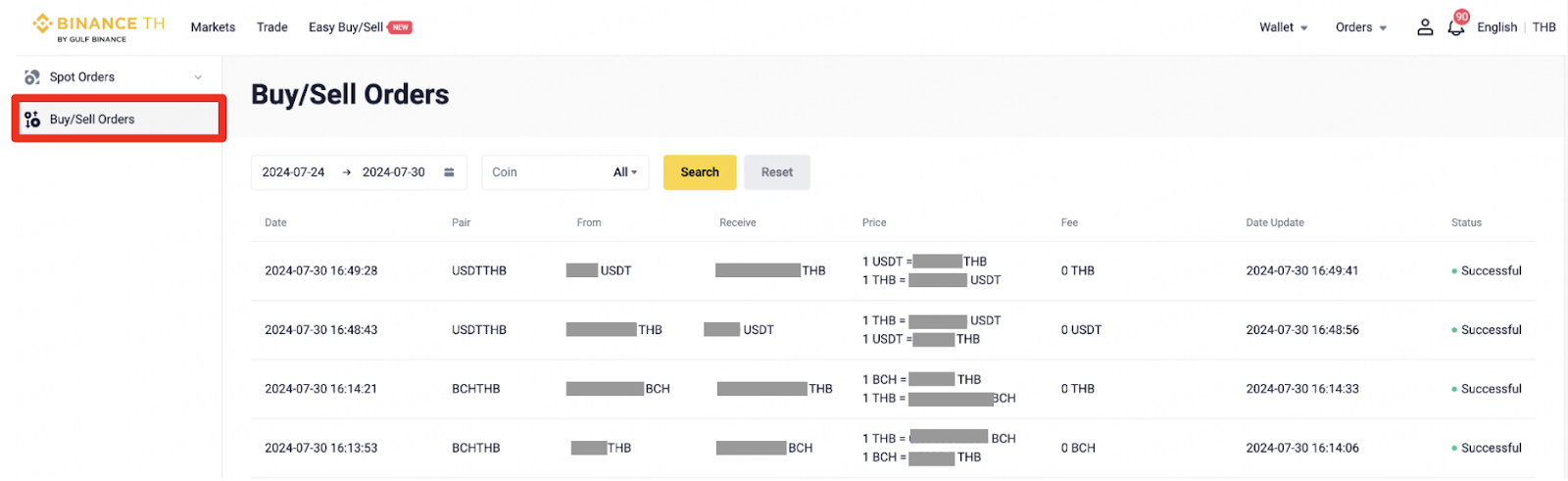The image size is (1568, 481).
Task: Open Easy Buy/Sell page
Action: coord(345,27)
